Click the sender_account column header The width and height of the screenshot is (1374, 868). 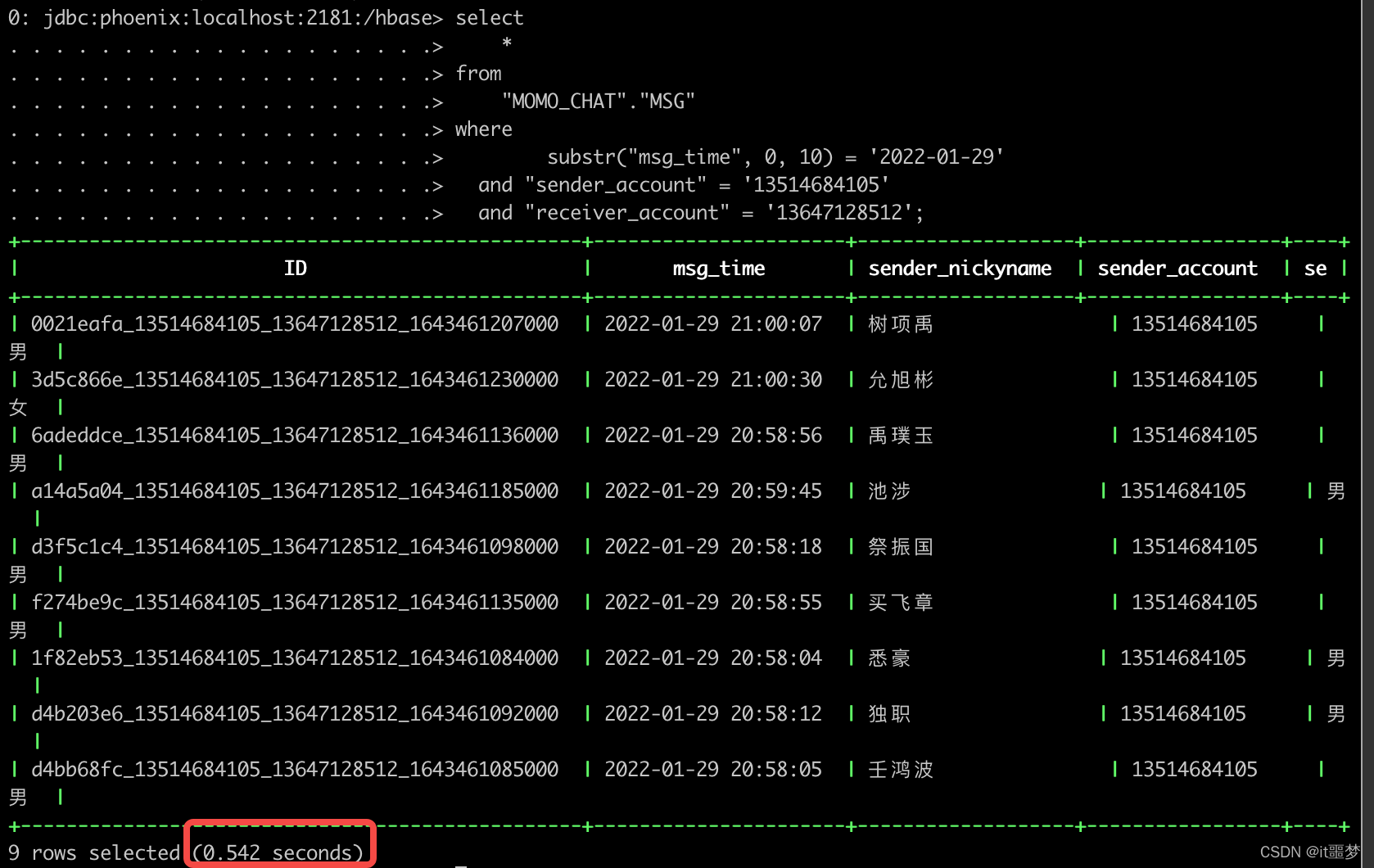pyautogui.click(x=1177, y=269)
